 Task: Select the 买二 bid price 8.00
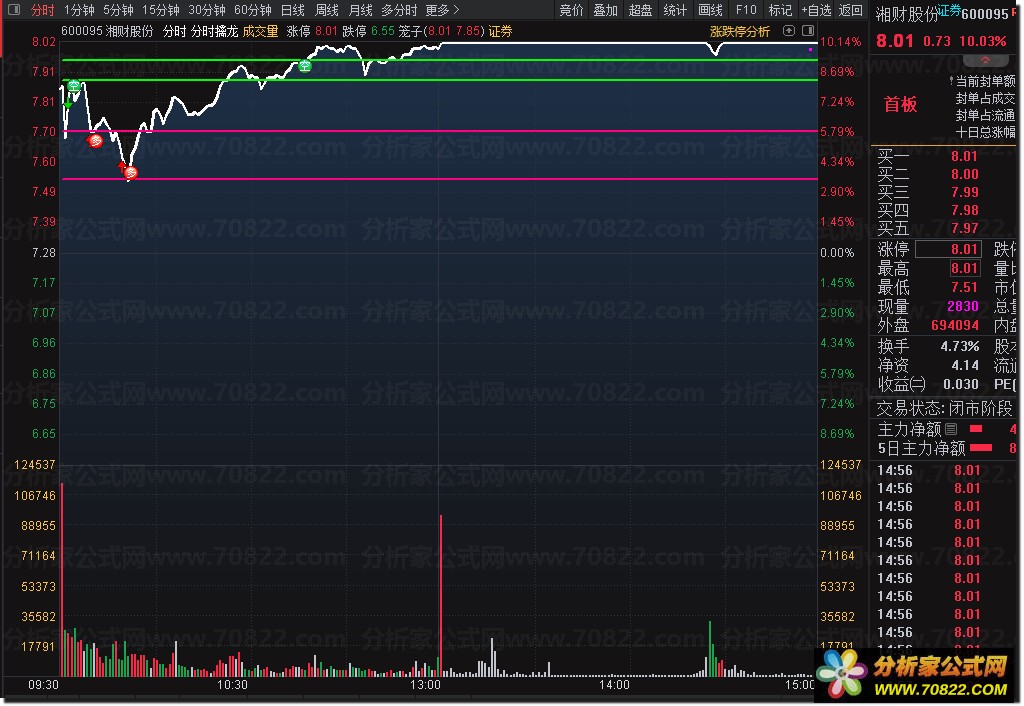coord(965,174)
